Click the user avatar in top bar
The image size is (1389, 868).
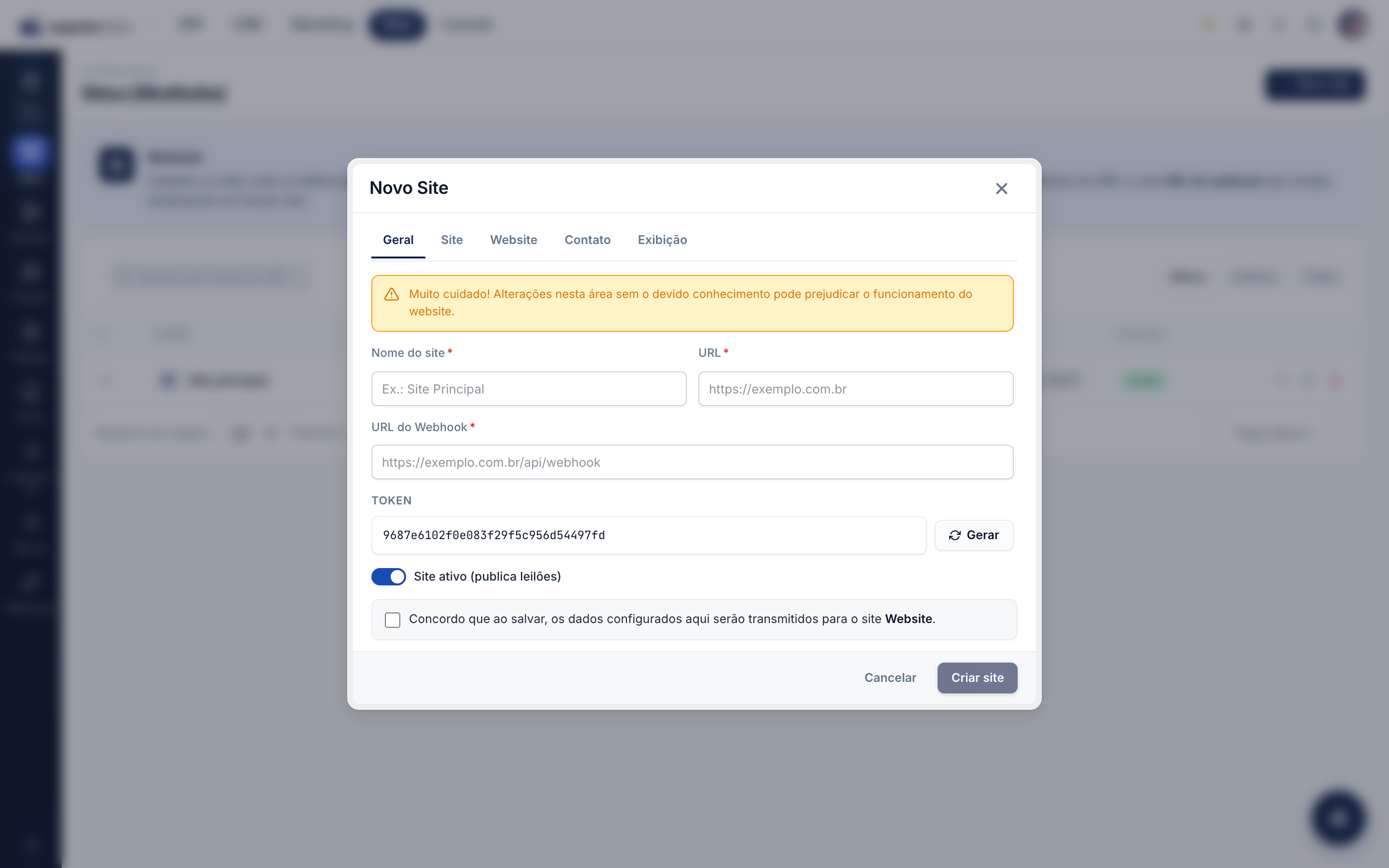[x=1352, y=25]
